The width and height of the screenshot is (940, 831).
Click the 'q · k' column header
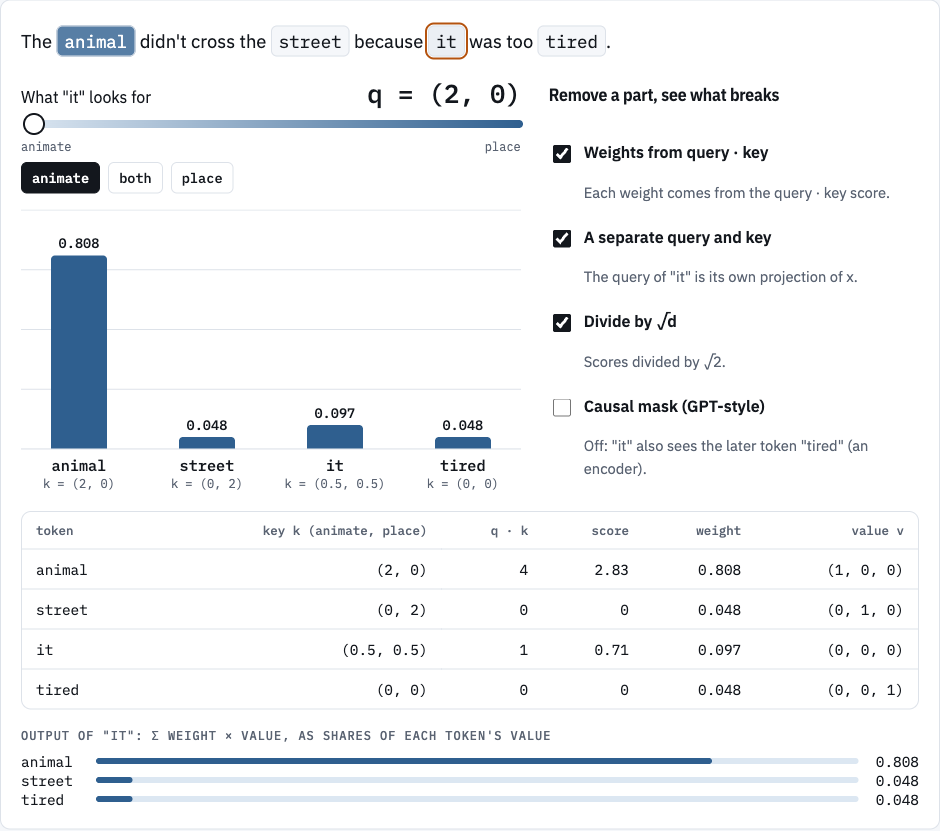click(509, 531)
